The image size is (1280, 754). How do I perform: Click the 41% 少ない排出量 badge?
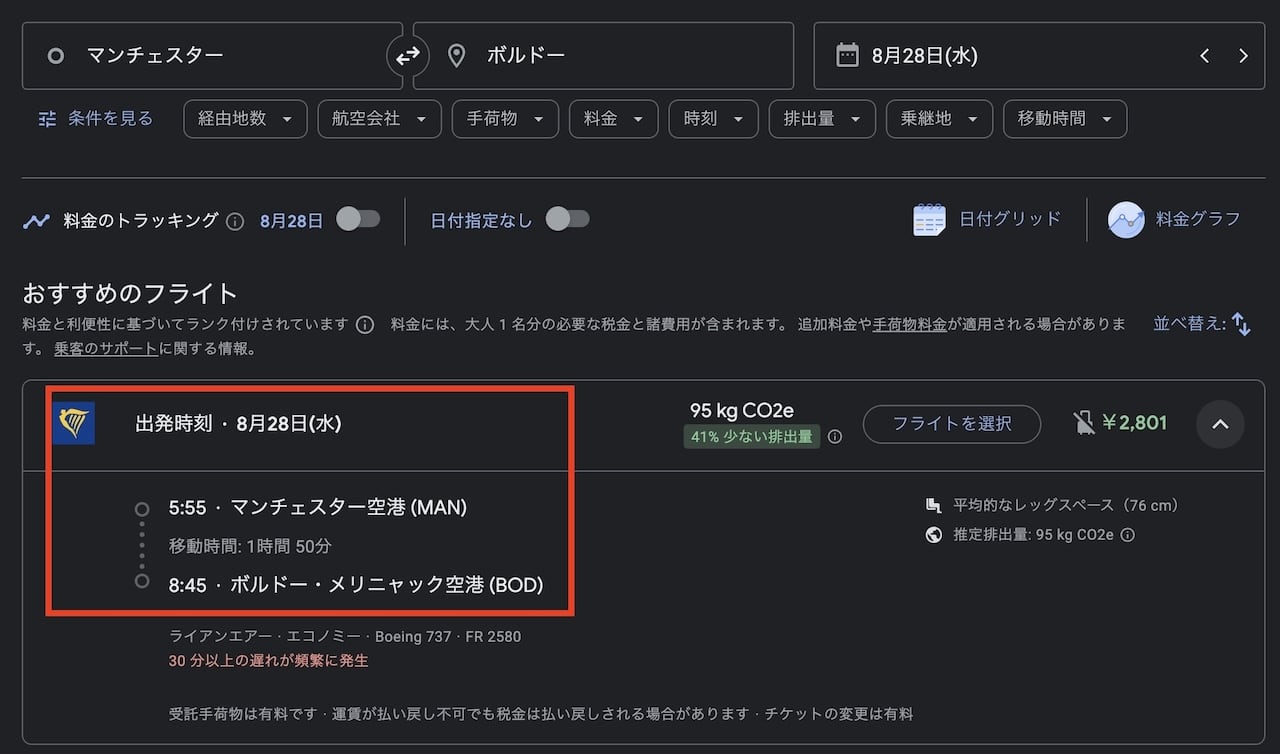pyautogui.click(x=752, y=437)
